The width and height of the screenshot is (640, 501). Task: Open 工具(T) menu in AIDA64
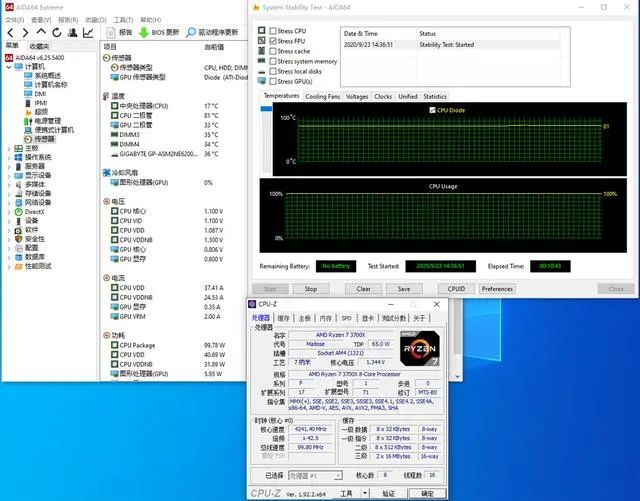click(123, 20)
